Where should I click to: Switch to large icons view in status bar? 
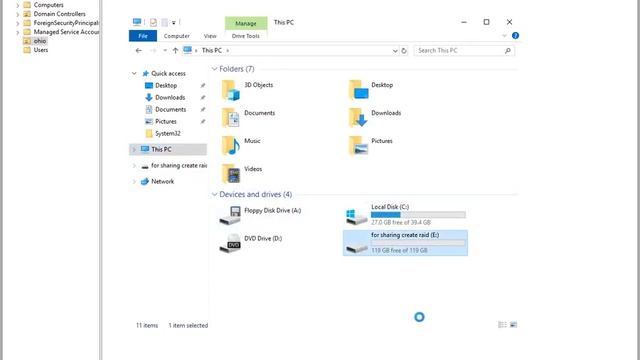pos(513,325)
